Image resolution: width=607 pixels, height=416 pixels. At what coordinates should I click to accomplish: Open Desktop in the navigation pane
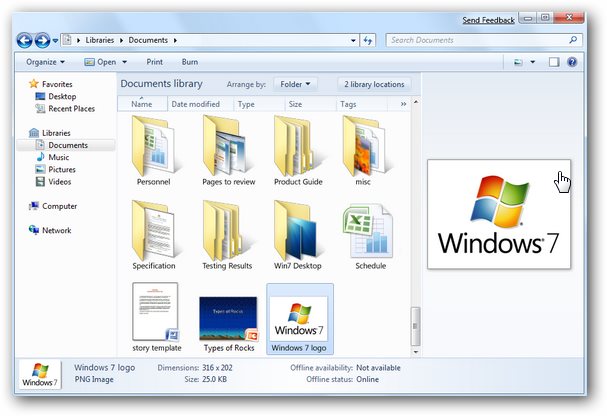point(56,96)
